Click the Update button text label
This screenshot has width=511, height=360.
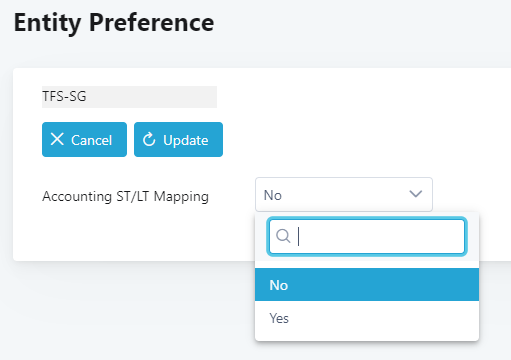(x=186, y=140)
